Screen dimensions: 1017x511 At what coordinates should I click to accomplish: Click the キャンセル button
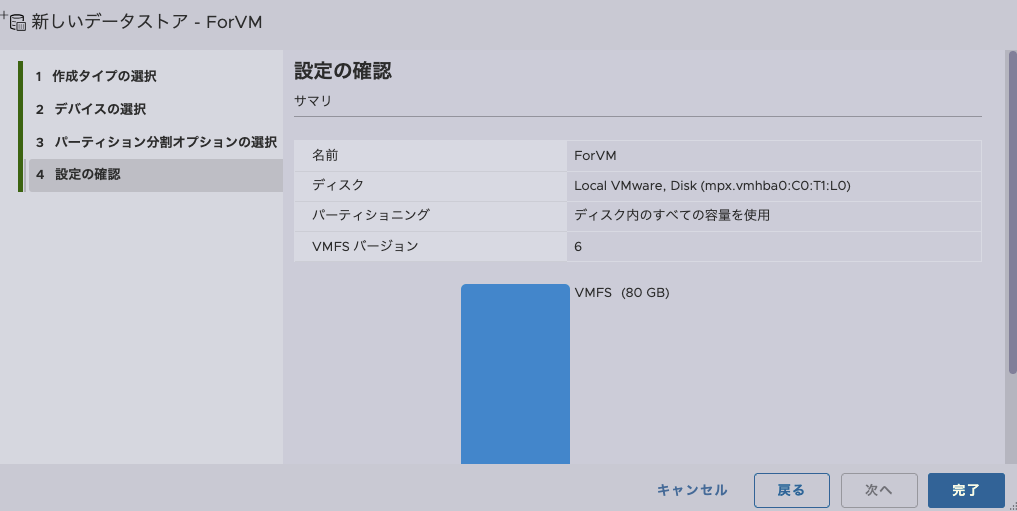(692, 490)
